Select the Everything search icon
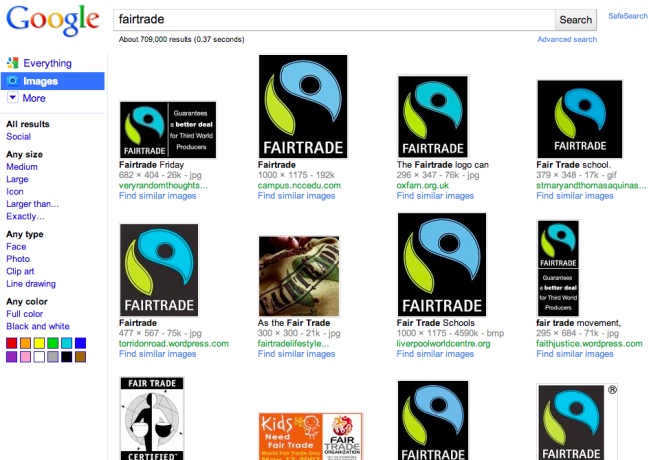This screenshot has width=649, height=460. [x=12, y=63]
